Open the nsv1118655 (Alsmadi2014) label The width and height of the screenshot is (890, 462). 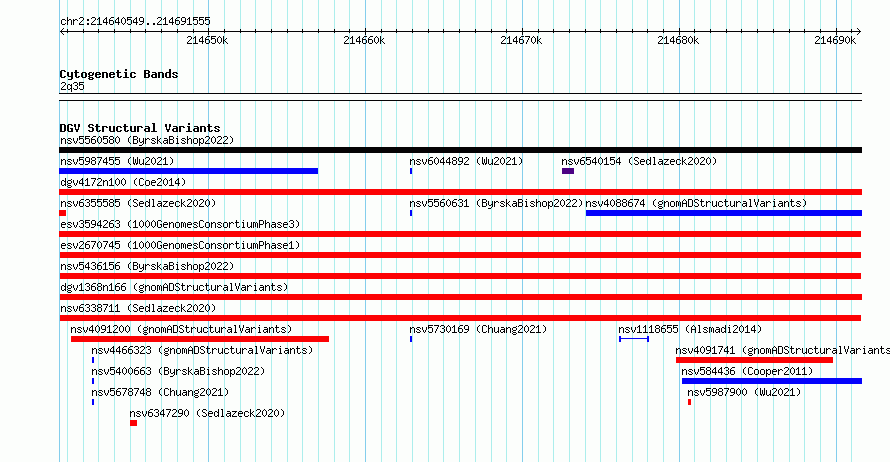[690, 329]
